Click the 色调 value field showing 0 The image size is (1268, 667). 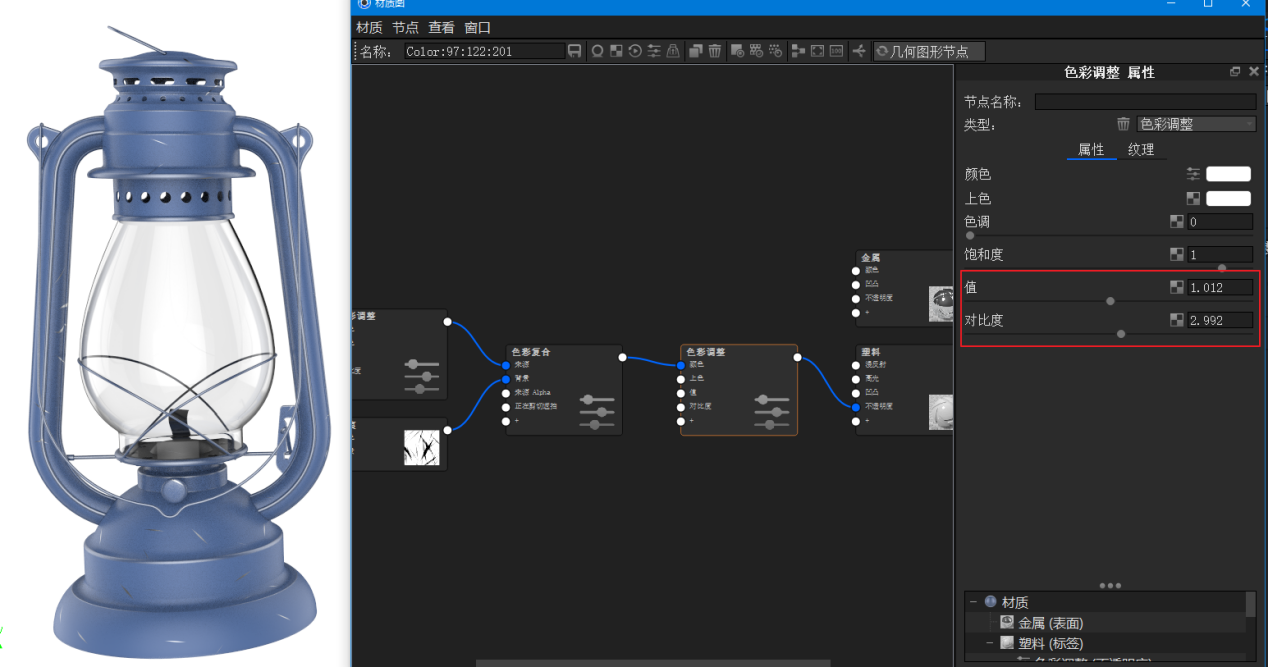[x=1220, y=222]
